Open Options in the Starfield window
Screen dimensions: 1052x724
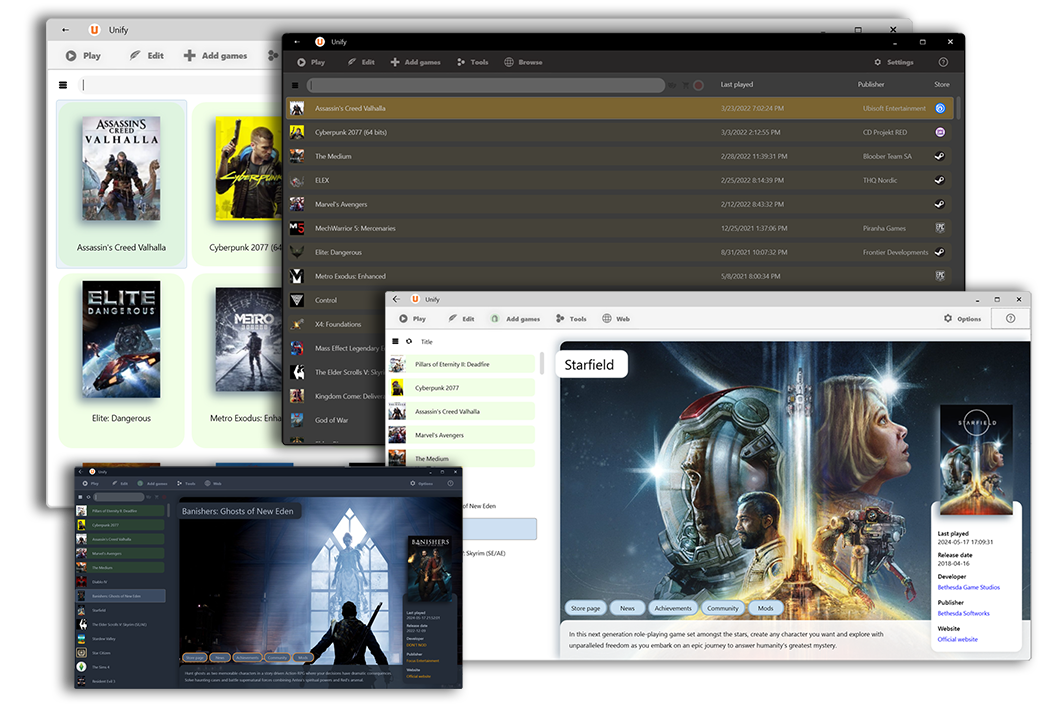pos(962,319)
